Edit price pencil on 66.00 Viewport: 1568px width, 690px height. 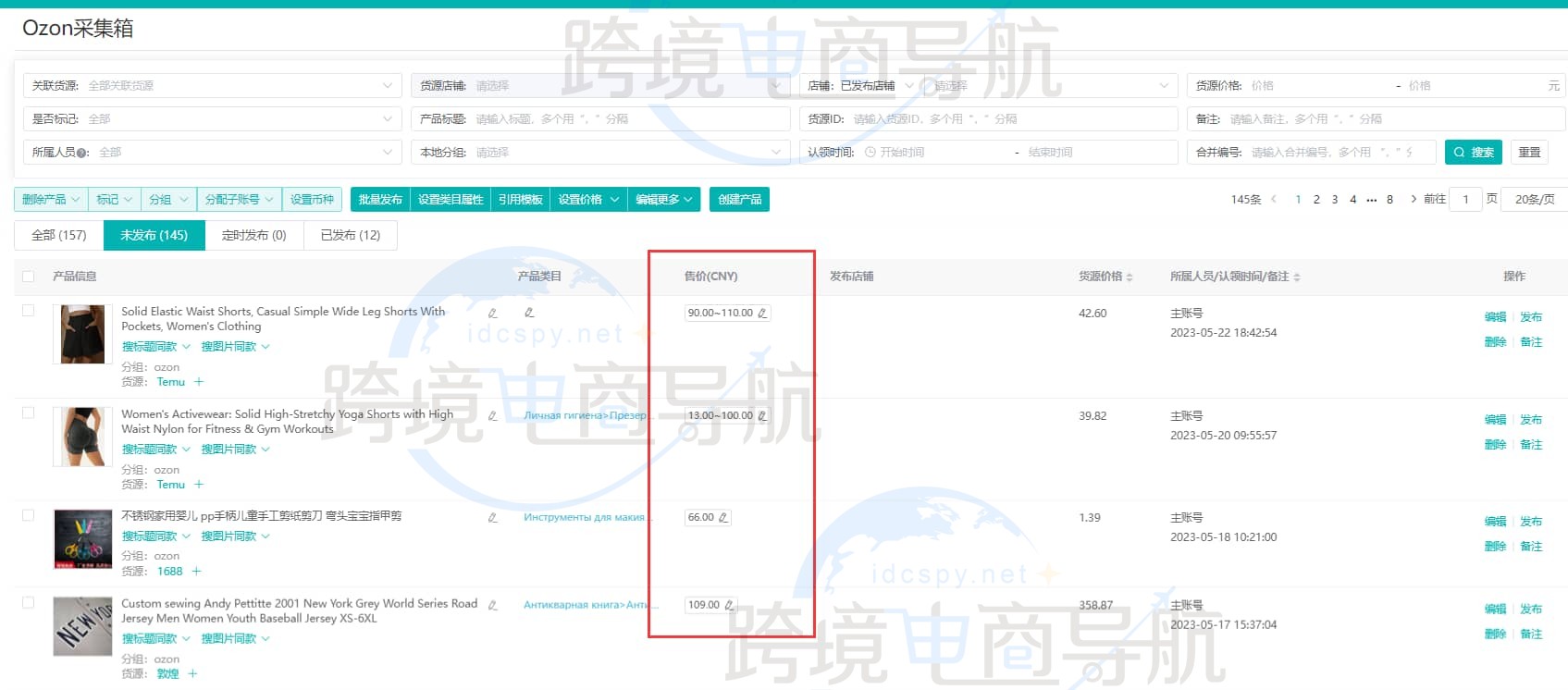tap(722, 517)
